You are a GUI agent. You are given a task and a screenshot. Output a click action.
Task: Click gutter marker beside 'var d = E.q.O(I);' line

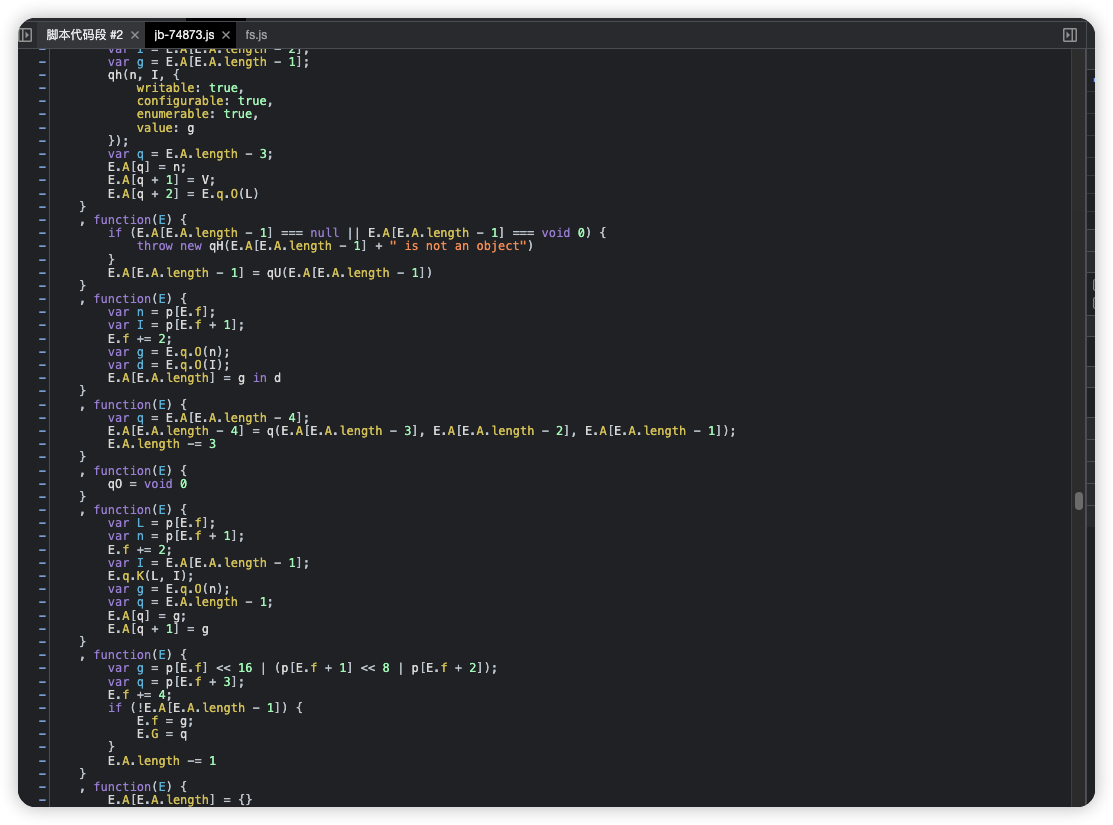click(x=42, y=365)
